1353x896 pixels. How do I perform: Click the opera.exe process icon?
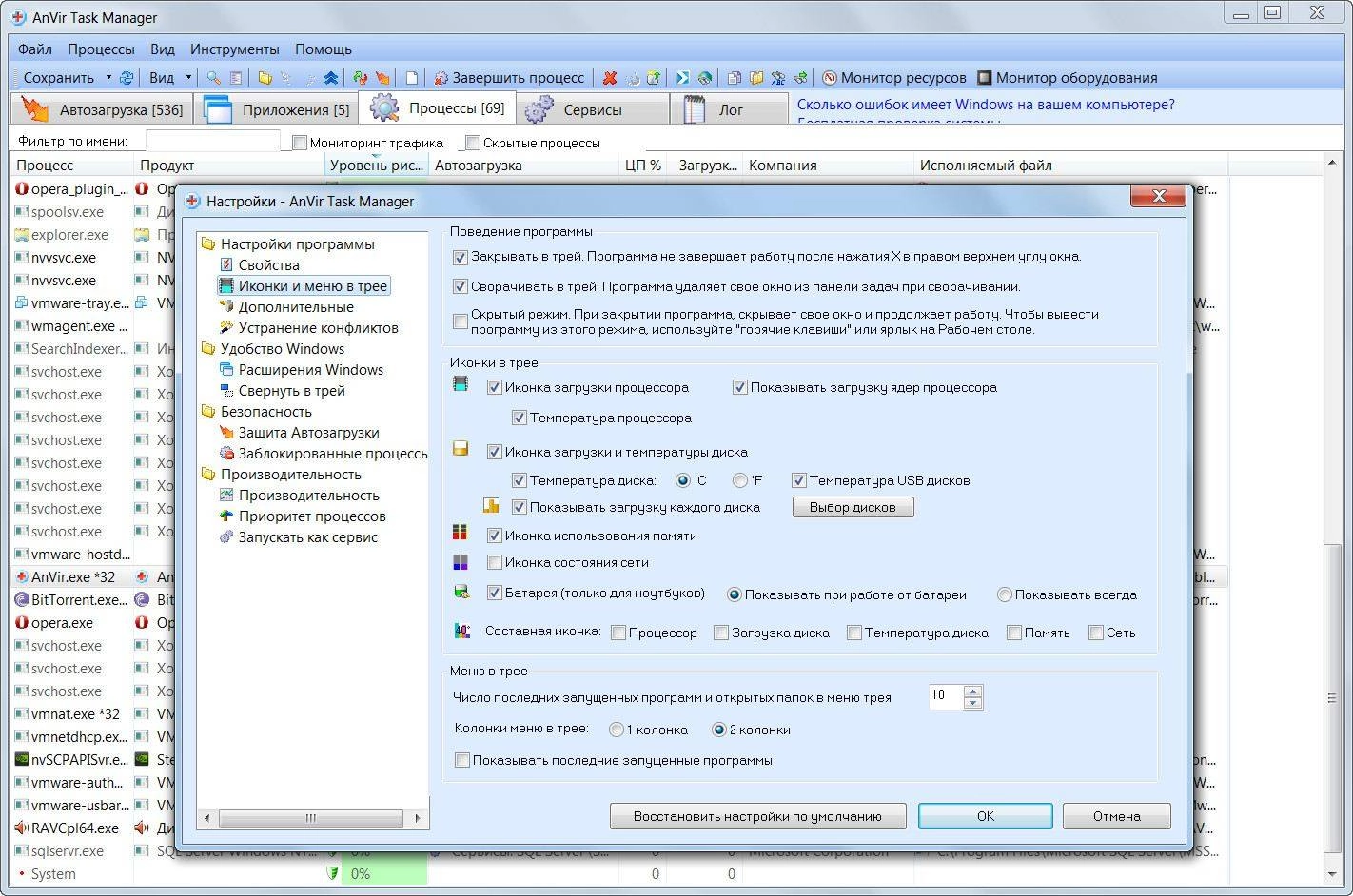[x=22, y=623]
